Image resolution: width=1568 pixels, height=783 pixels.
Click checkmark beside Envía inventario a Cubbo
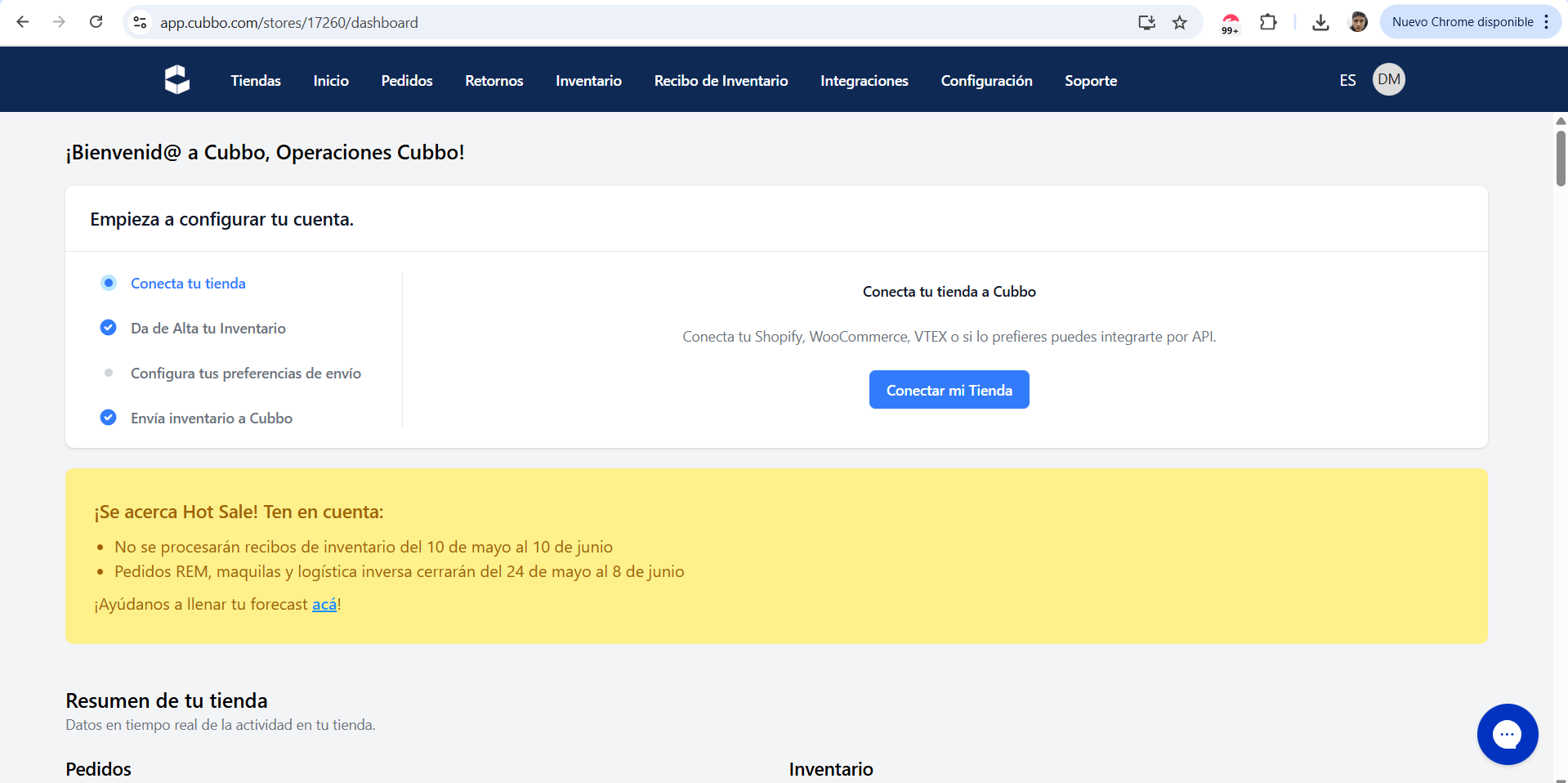(108, 418)
